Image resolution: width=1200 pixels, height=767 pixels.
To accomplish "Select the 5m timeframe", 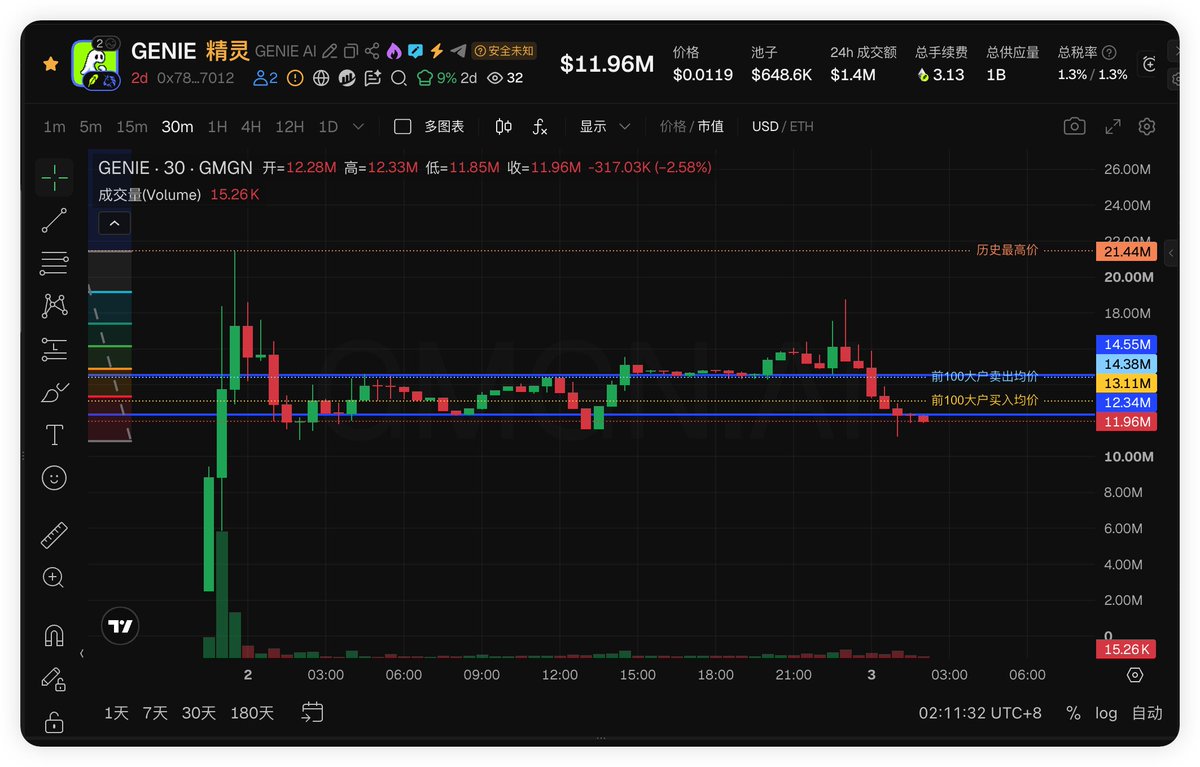I will coord(91,127).
